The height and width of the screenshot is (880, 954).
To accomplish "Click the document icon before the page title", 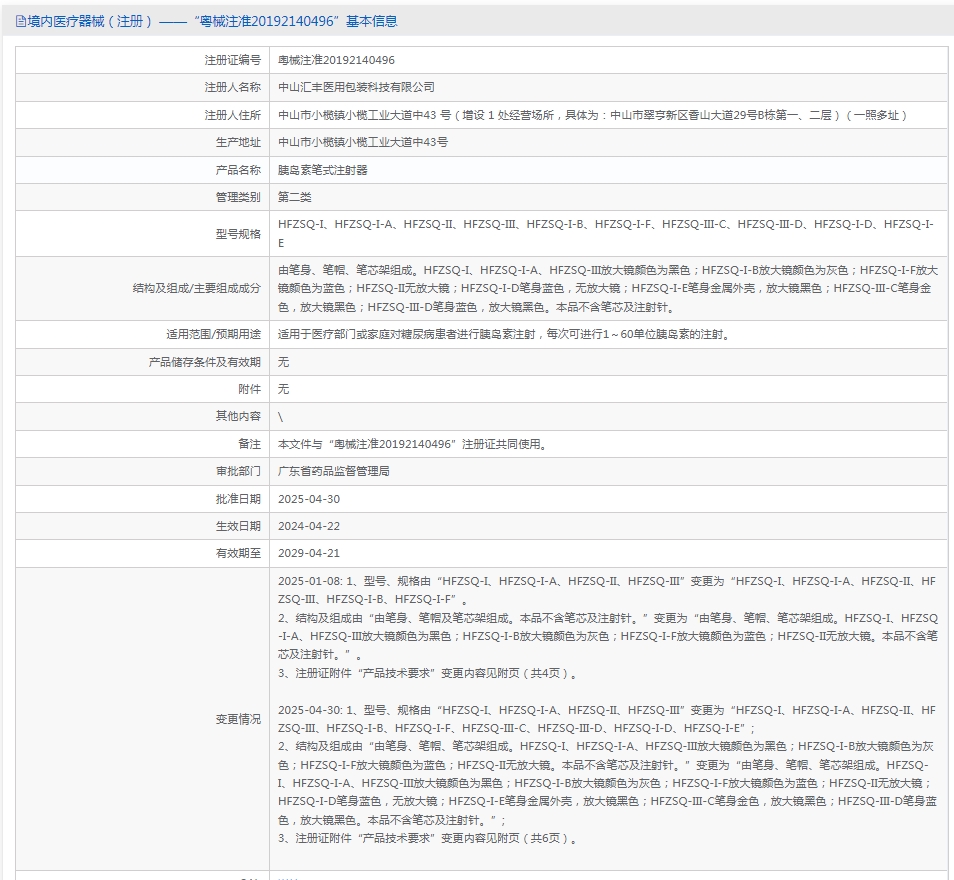I will [x=21, y=22].
